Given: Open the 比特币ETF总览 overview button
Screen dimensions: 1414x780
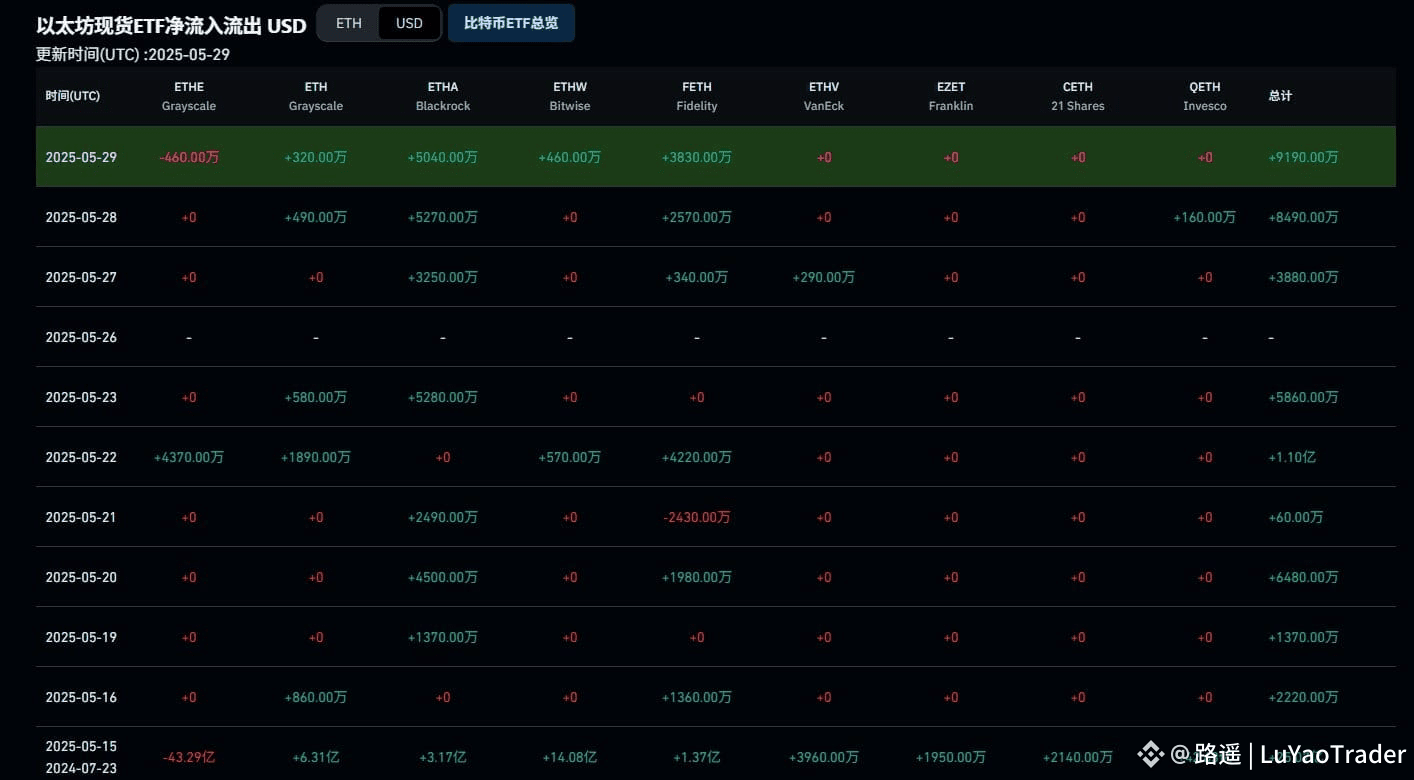Looking at the screenshot, I should tap(511, 23).
